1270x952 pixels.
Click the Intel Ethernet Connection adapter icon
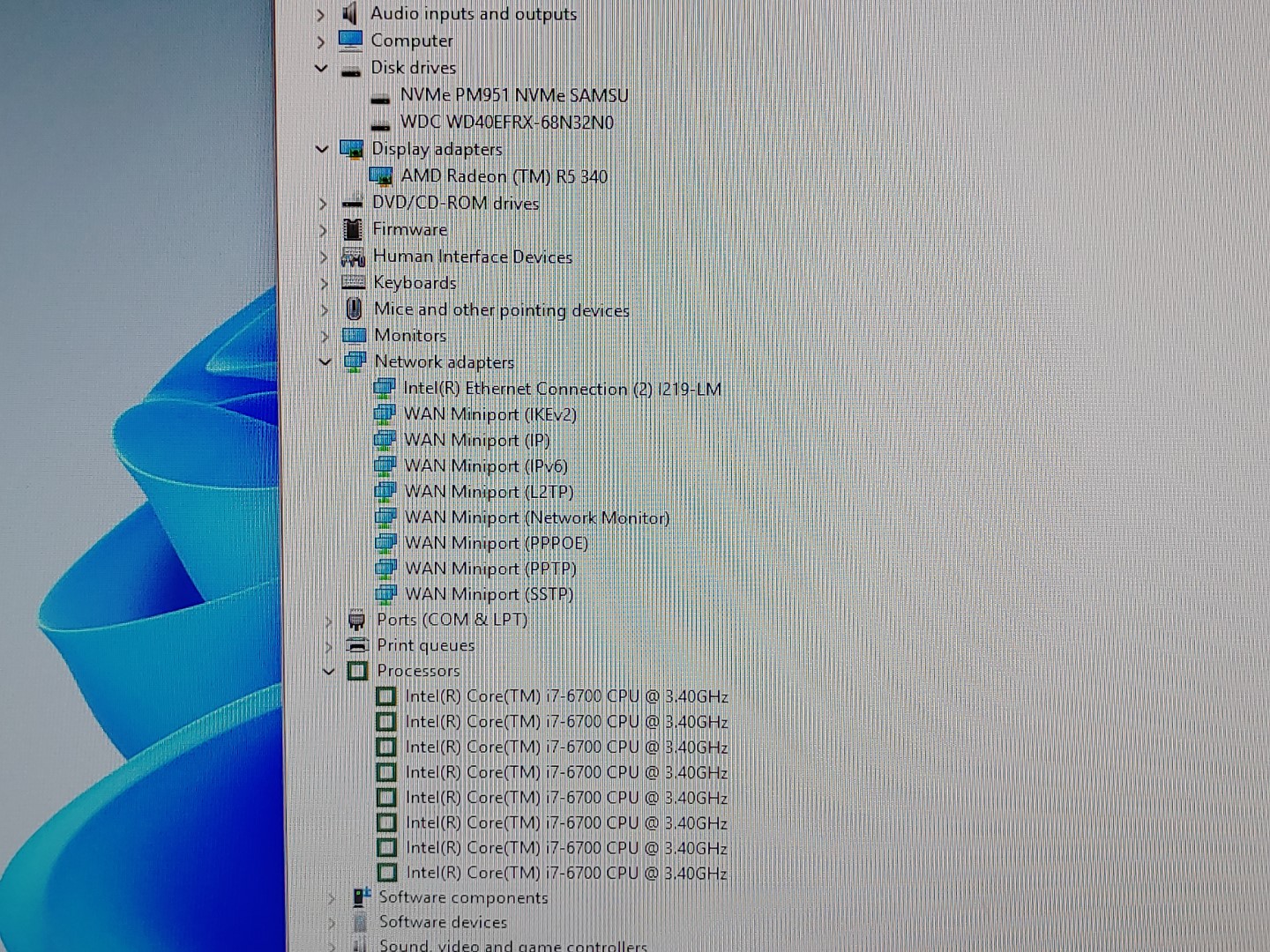tap(384, 388)
